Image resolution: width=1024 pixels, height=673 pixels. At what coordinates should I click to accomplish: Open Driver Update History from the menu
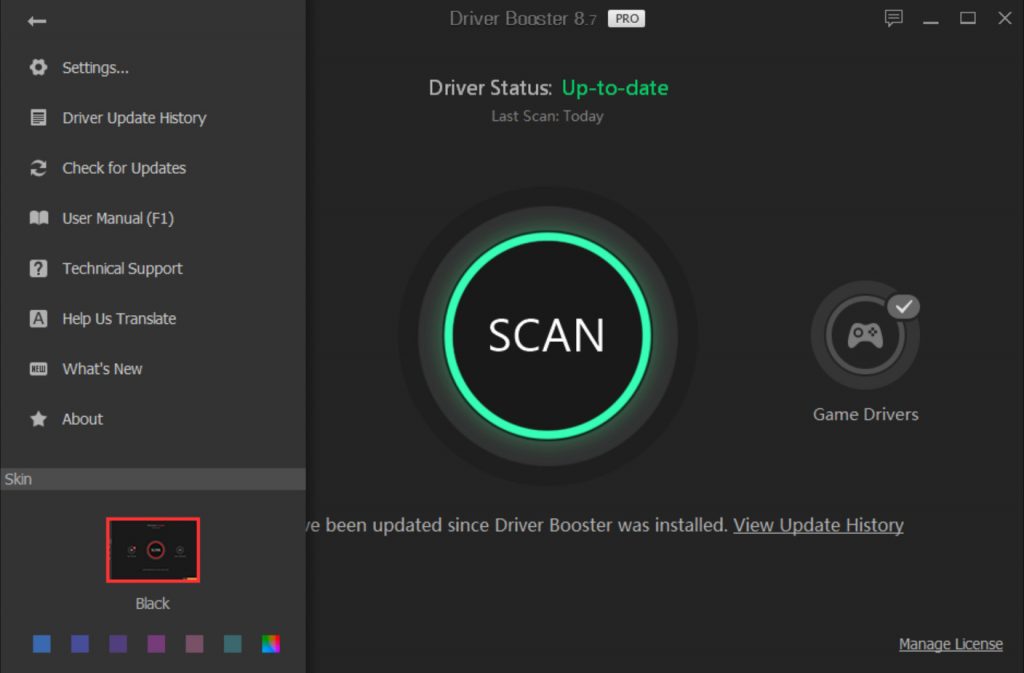[x=134, y=118]
